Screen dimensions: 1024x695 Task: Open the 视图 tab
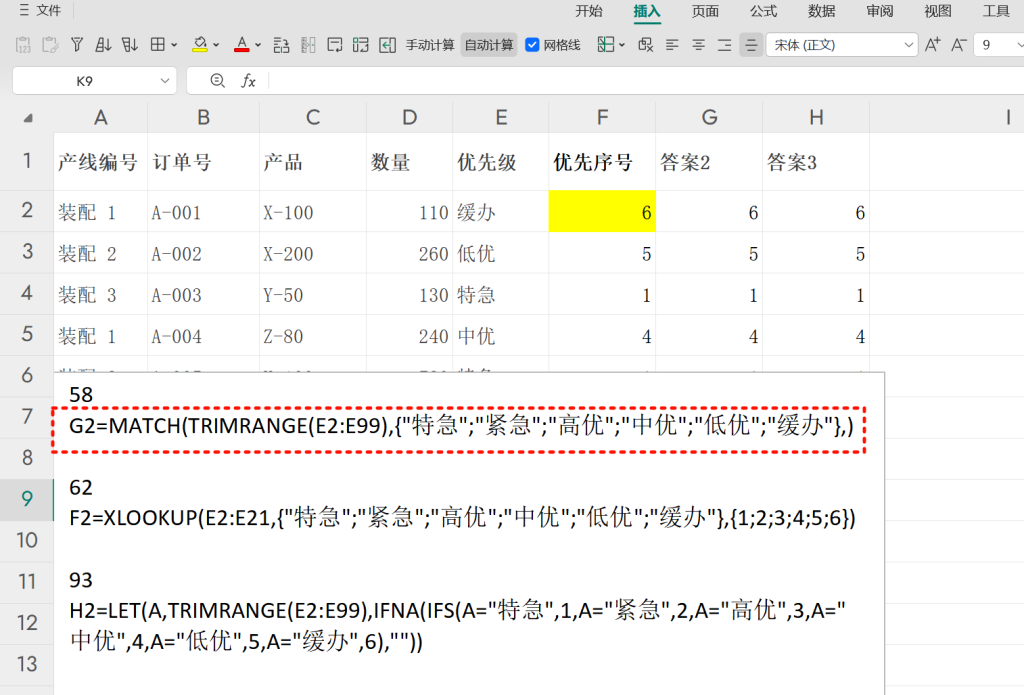[x=937, y=11]
